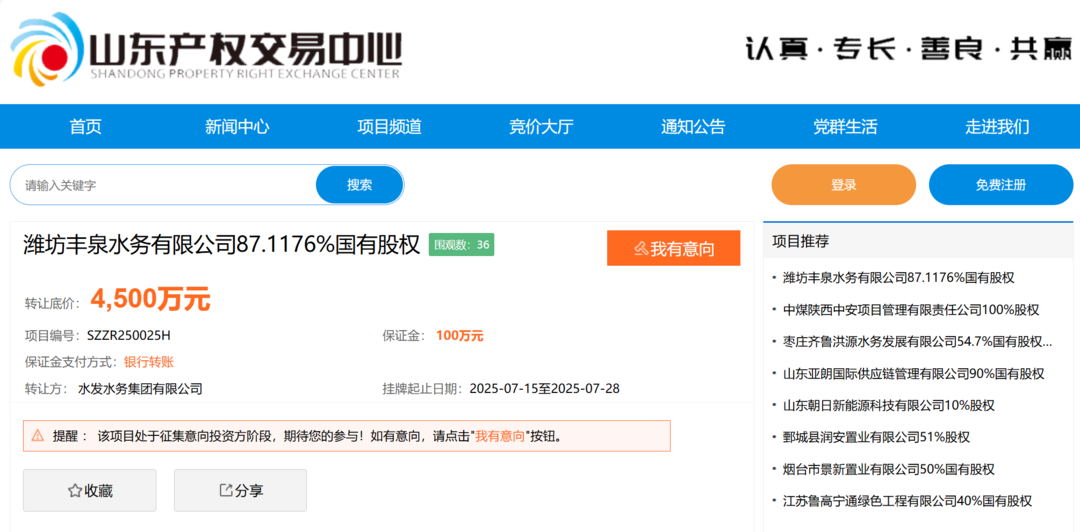1080x532 pixels.
Task: Open 山东亚朗国际供应链管理有限公司90%国有股权 link
Action: tap(913, 374)
